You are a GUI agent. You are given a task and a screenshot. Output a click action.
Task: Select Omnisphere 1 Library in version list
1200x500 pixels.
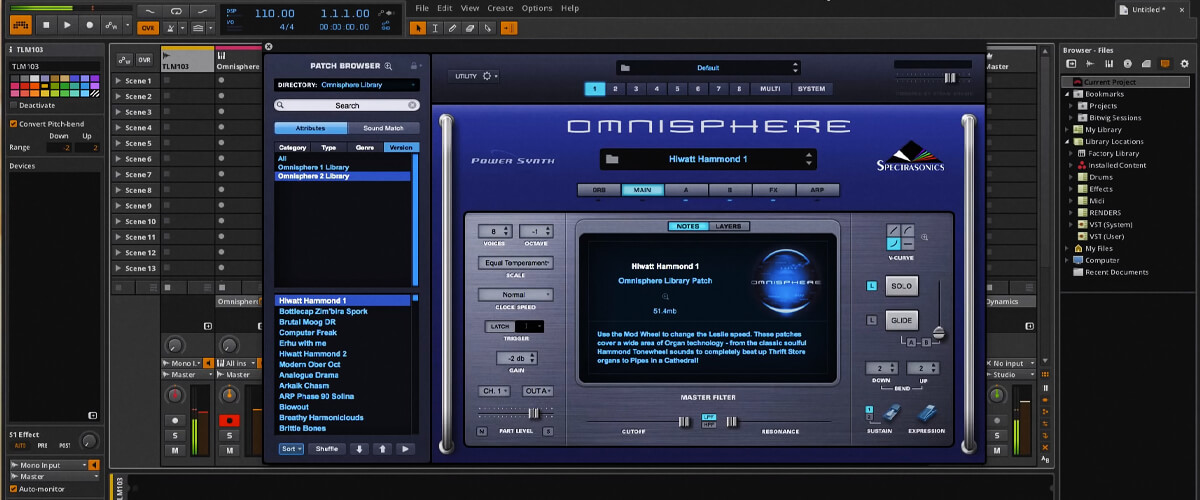pos(313,167)
